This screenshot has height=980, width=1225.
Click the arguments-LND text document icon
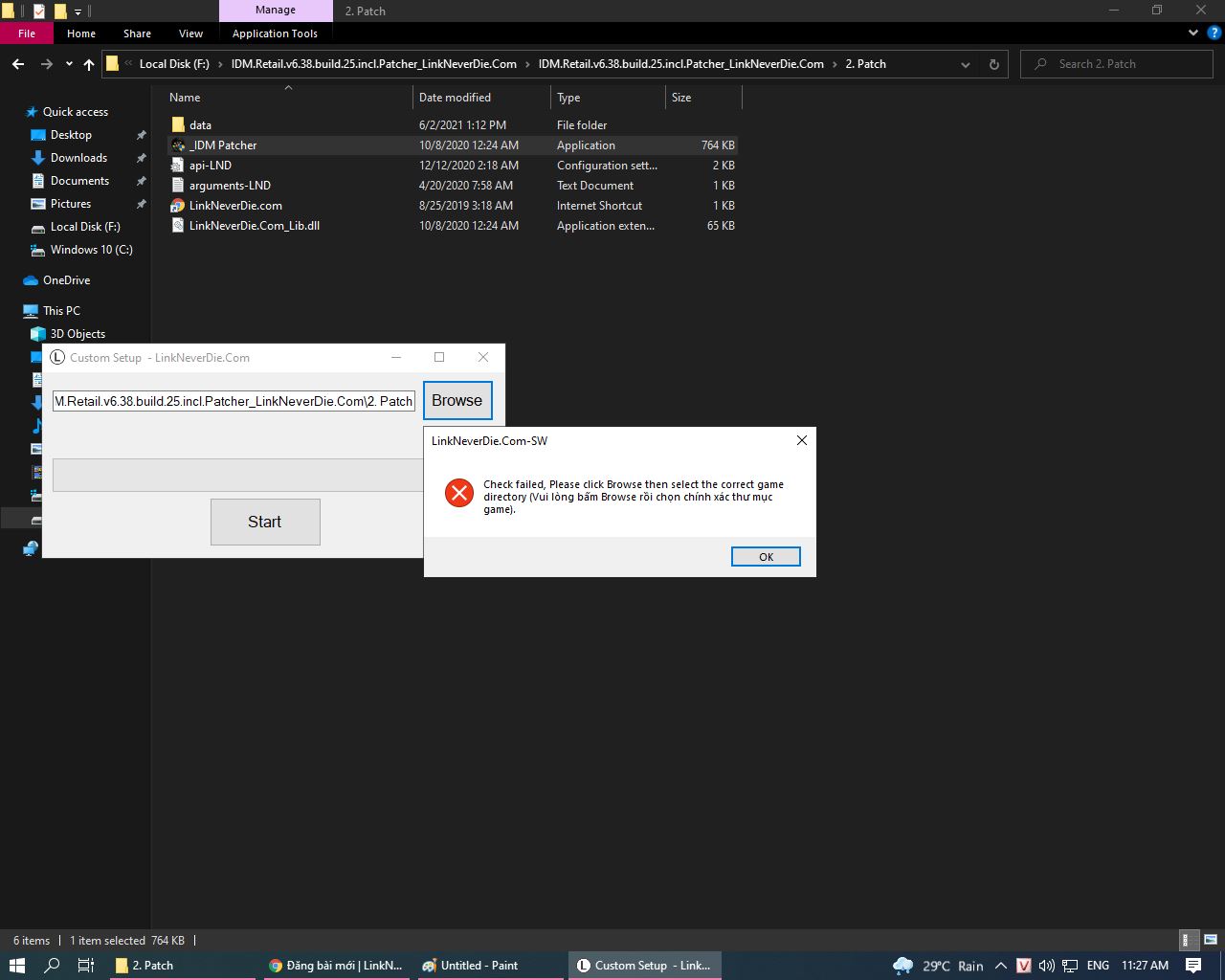tap(178, 186)
